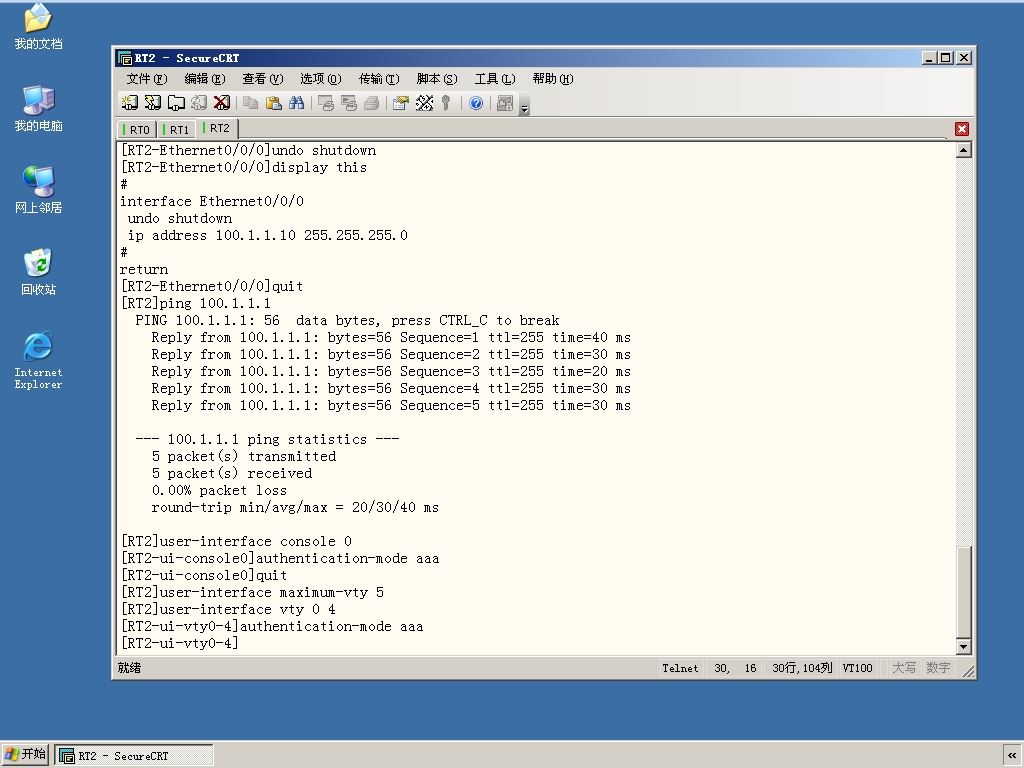Click the SecureCRT title bar icon
This screenshot has height=768, width=1024.
(125, 58)
